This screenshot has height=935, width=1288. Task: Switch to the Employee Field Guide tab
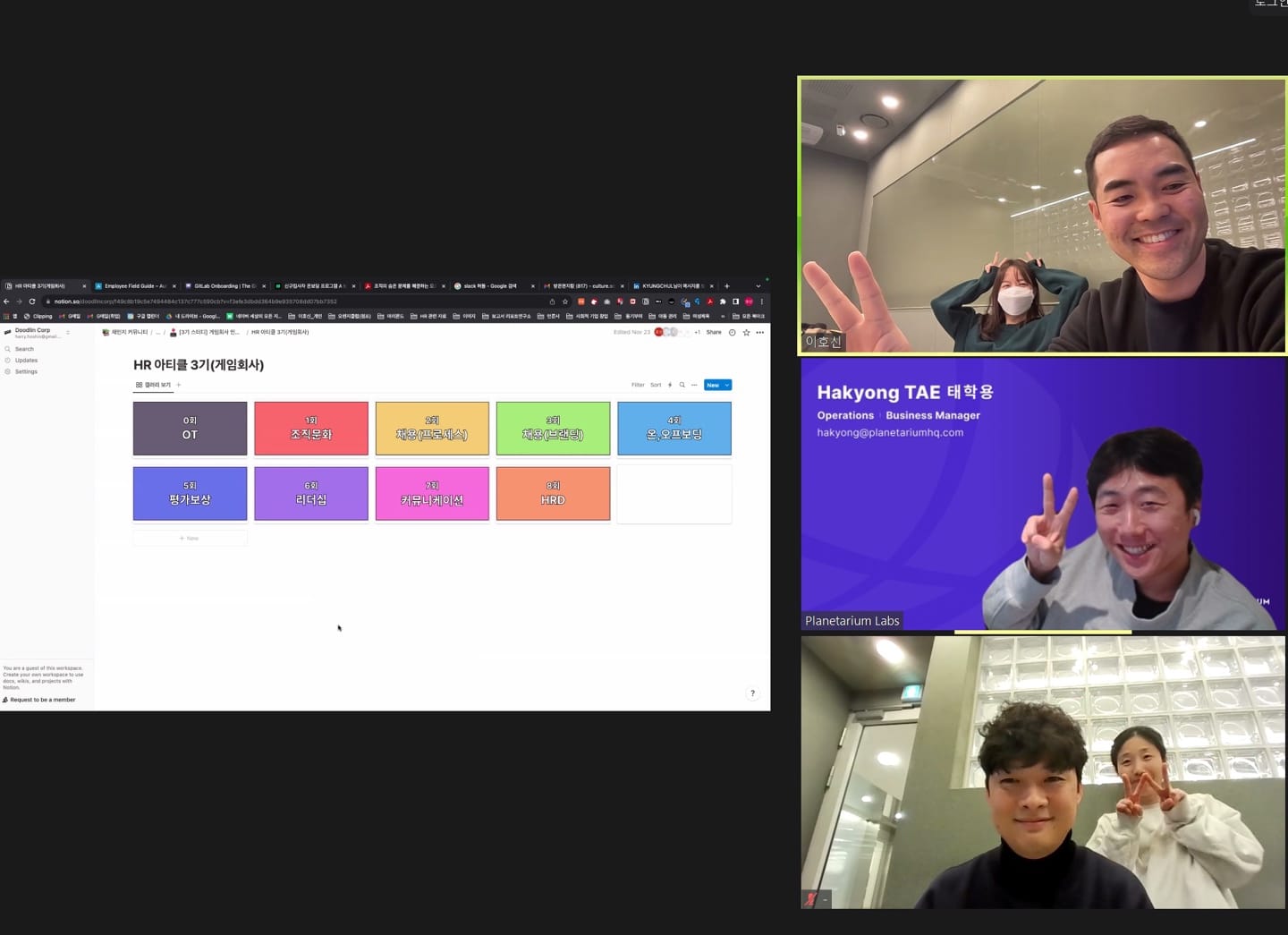pos(135,286)
